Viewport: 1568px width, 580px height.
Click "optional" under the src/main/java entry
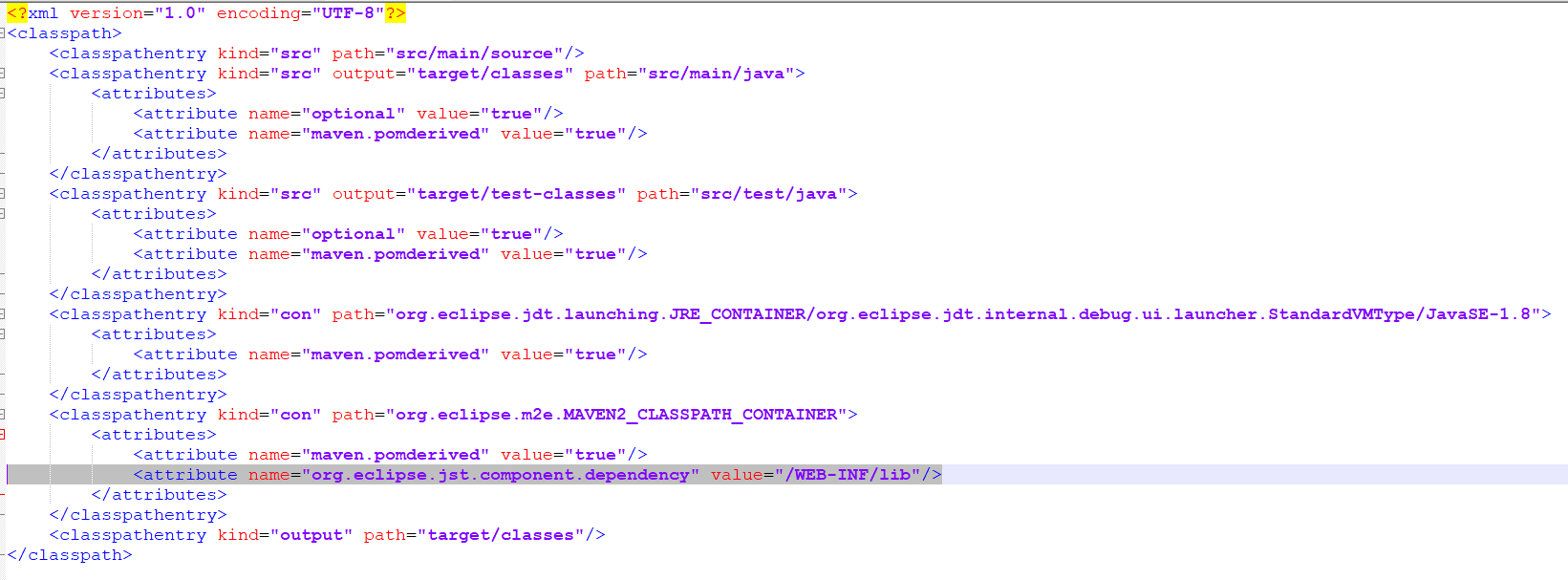(x=354, y=114)
